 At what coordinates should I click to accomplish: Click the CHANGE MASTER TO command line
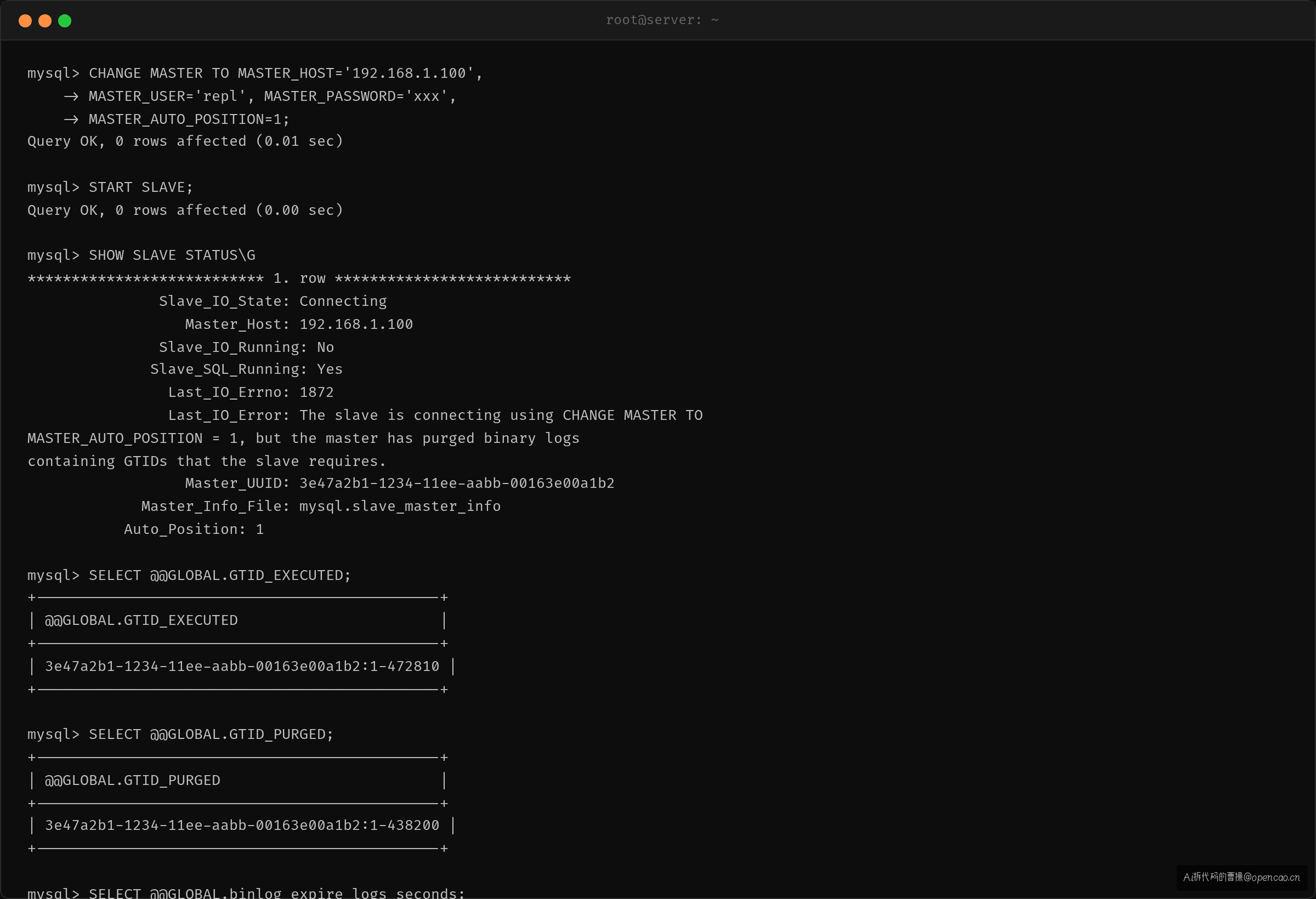[x=255, y=73]
